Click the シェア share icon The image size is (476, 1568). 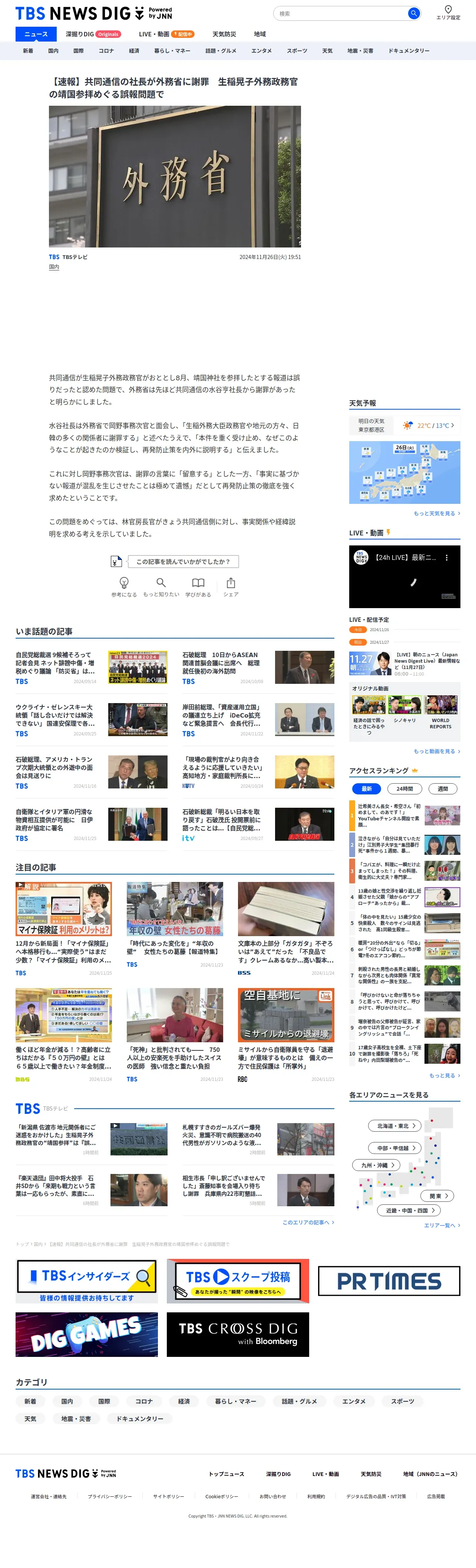click(x=231, y=583)
